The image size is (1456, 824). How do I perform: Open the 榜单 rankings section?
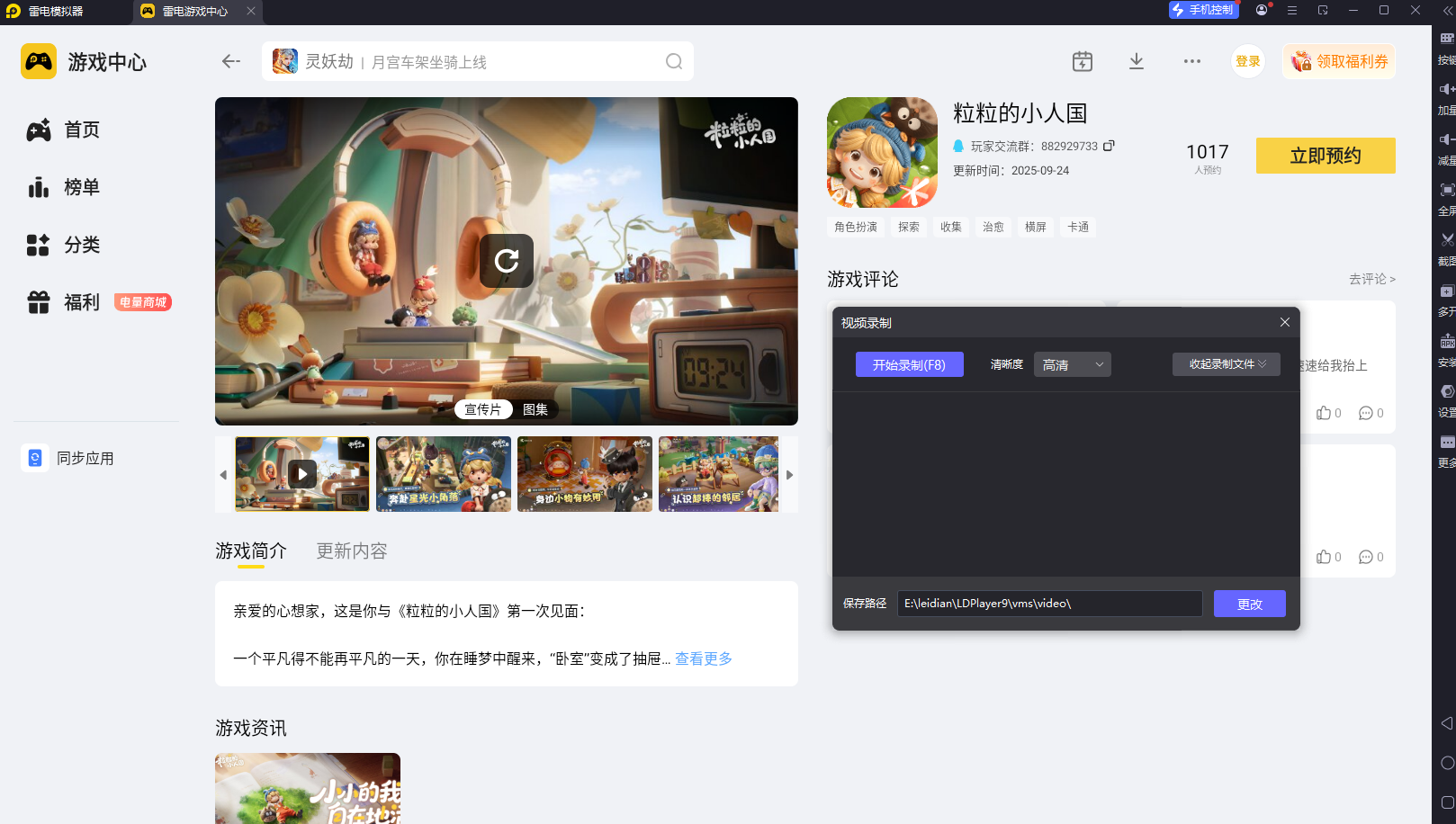click(63, 187)
